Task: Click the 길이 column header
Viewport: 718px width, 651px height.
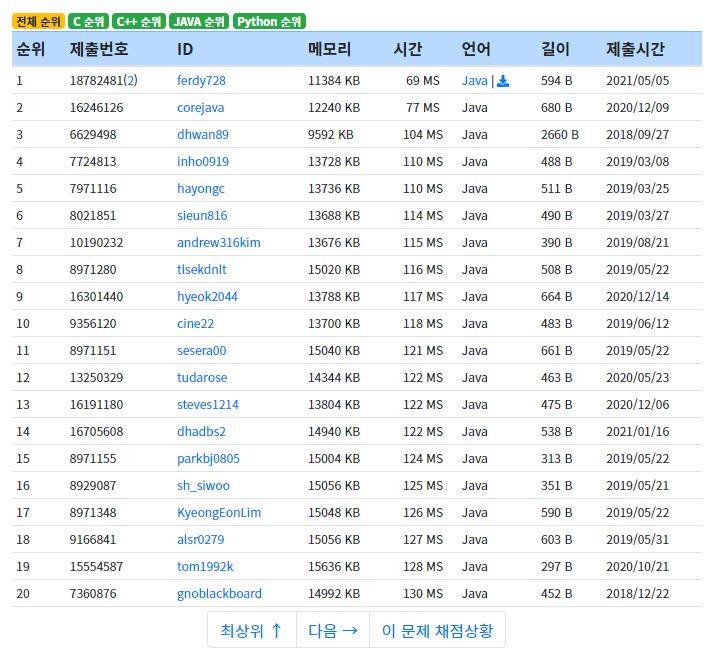Action: click(555, 49)
